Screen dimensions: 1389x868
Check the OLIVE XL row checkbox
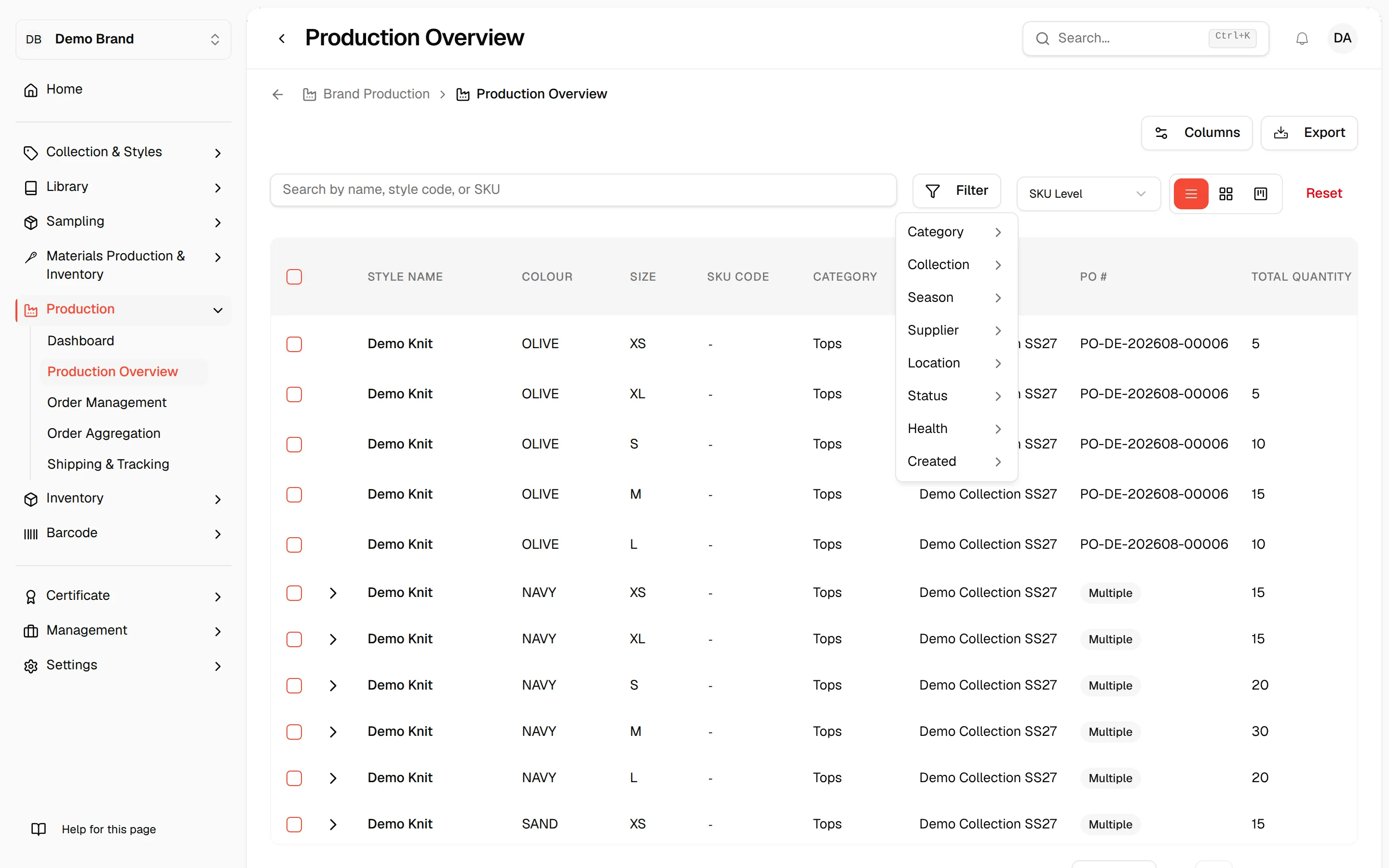(294, 394)
